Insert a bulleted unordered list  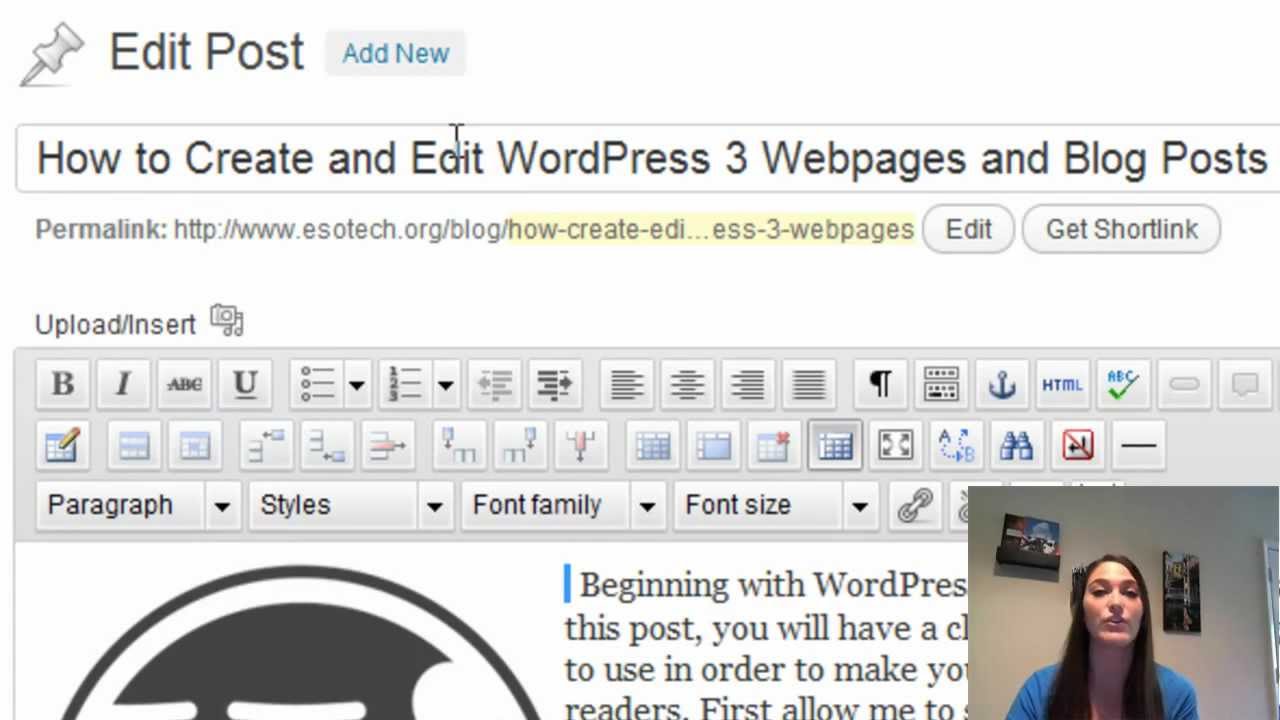pyautogui.click(x=317, y=385)
